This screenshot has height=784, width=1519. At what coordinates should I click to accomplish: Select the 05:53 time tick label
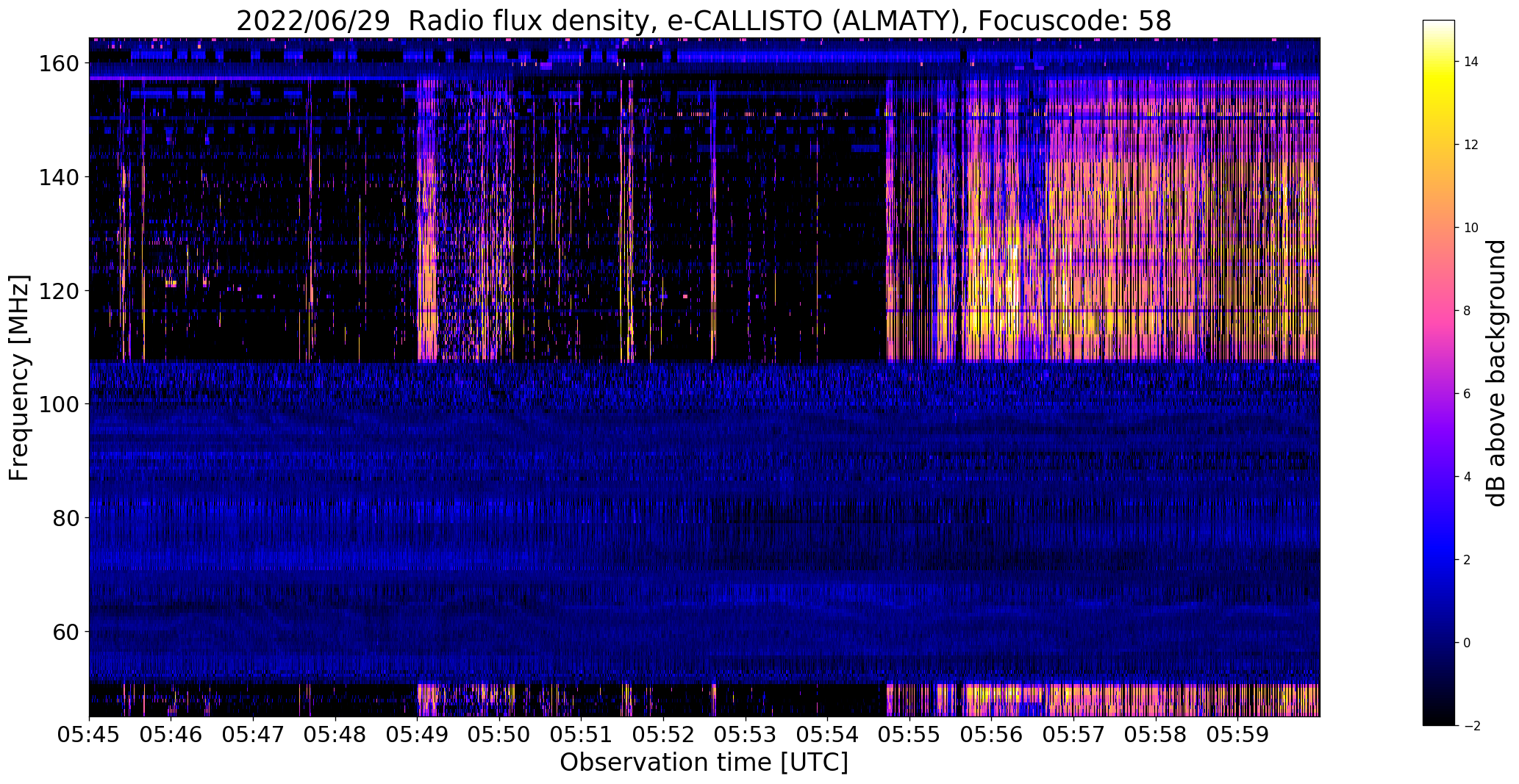[746, 734]
